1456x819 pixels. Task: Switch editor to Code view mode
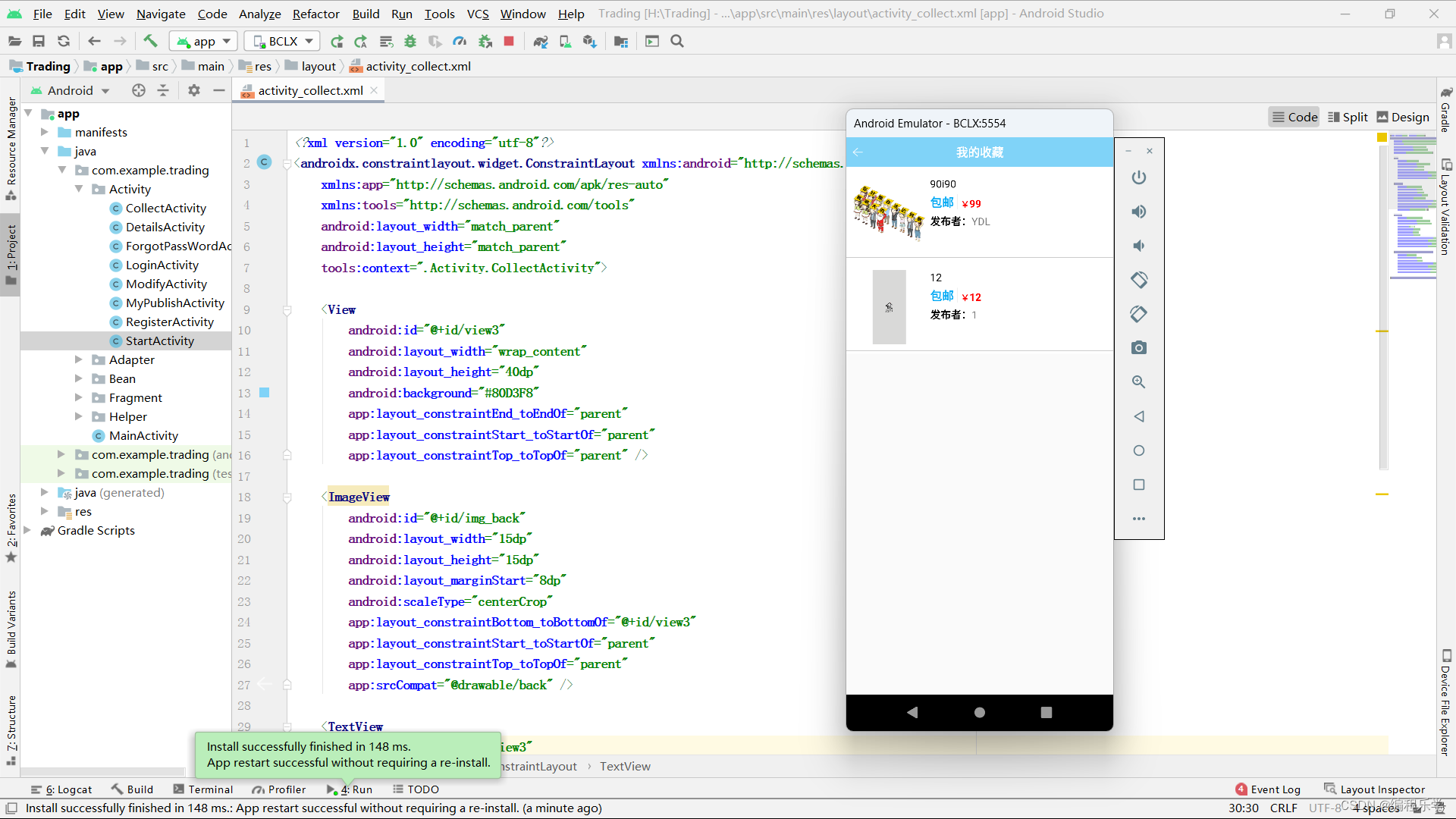[x=1294, y=117]
